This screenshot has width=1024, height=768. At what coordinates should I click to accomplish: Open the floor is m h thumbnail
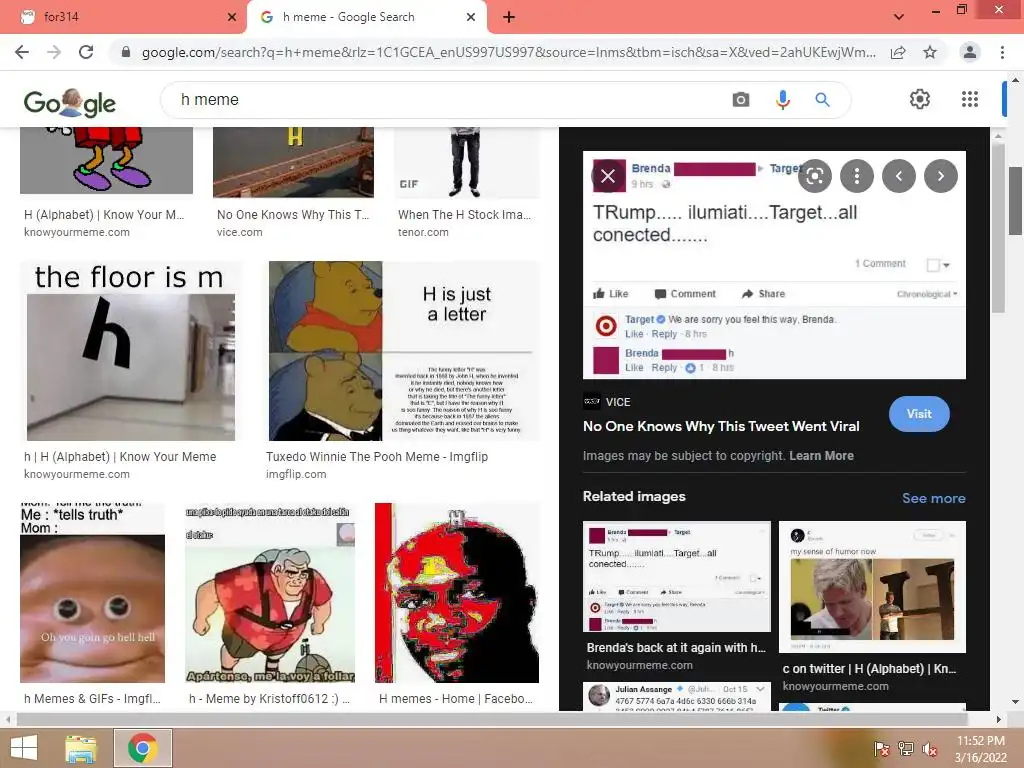131,351
